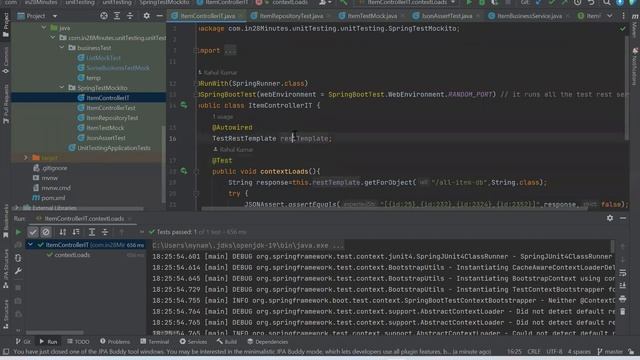Select pom.xml in project tree
This screenshot has width=640, height=360.
(x=53, y=198)
